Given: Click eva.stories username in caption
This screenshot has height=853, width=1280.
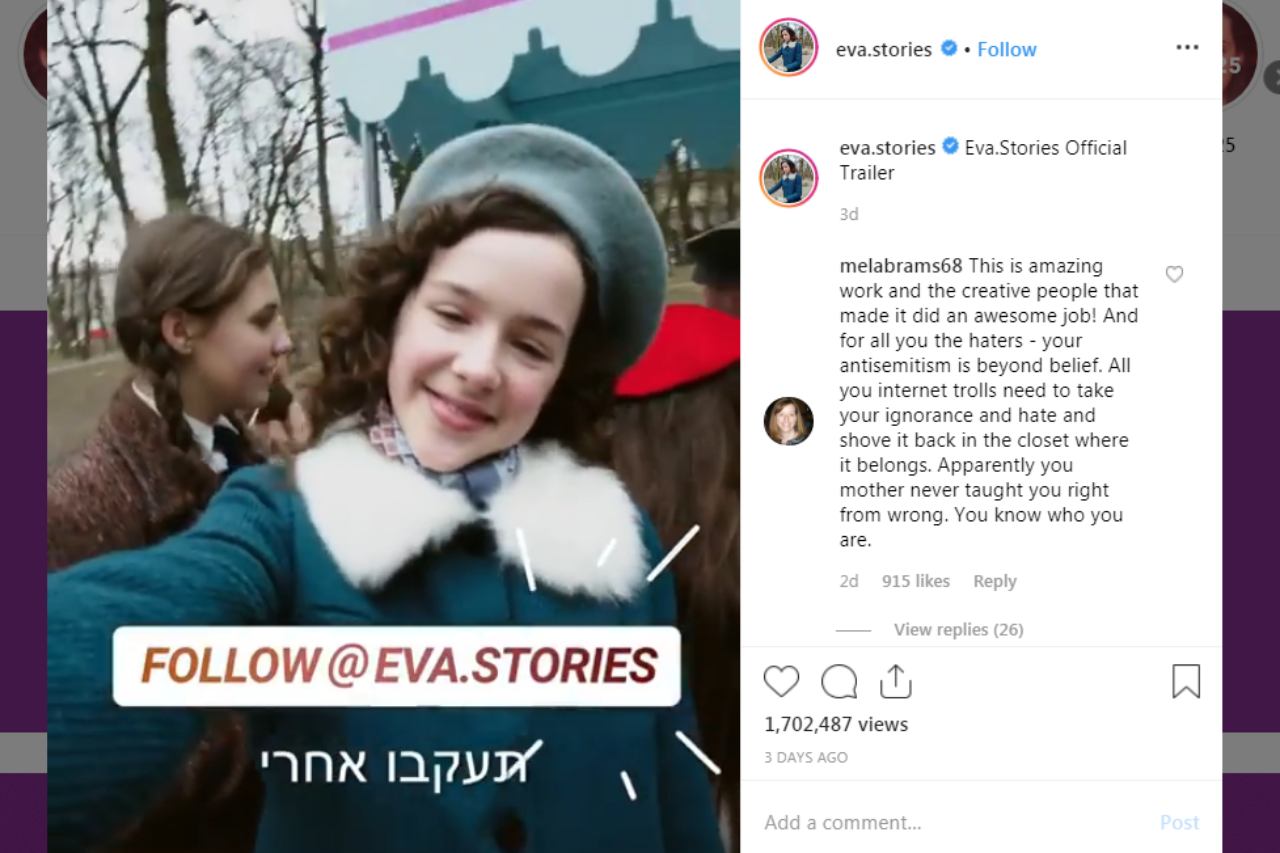Looking at the screenshot, I should click(888, 147).
